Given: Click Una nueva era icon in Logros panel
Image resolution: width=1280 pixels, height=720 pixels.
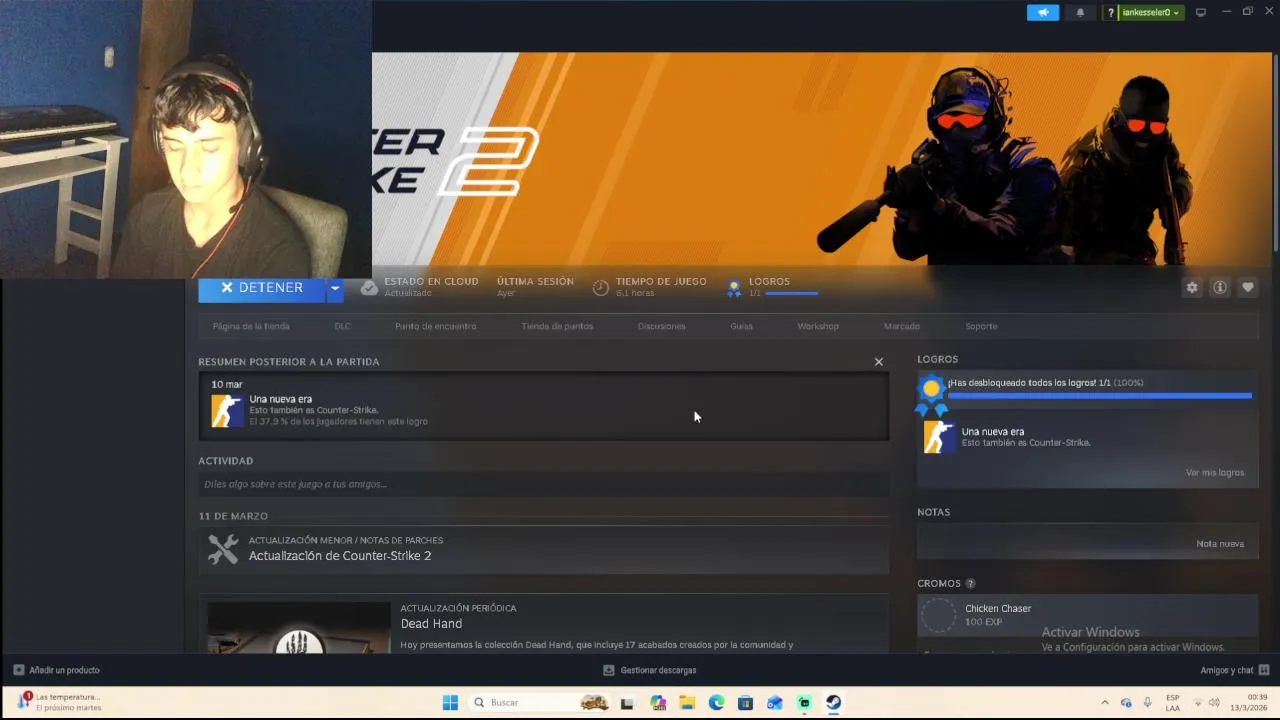Looking at the screenshot, I should [938, 437].
